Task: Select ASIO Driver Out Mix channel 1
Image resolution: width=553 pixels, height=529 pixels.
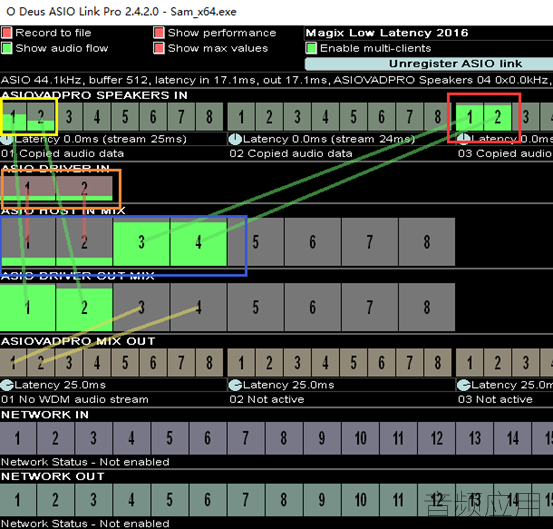Action: tap(28, 307)
